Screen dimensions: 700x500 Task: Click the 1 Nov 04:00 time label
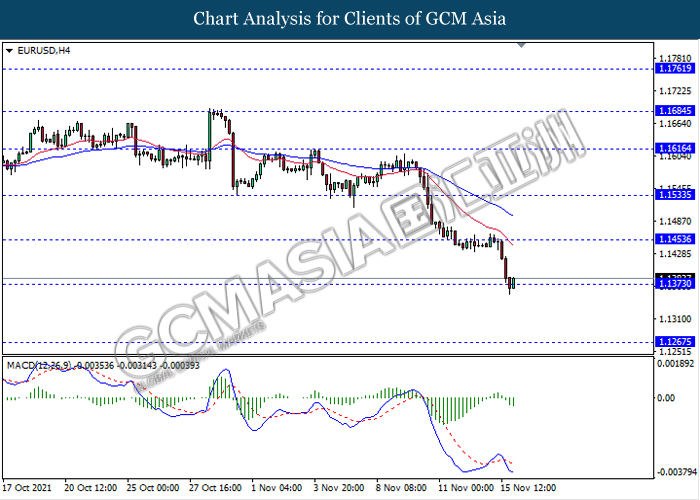(277, 488)
